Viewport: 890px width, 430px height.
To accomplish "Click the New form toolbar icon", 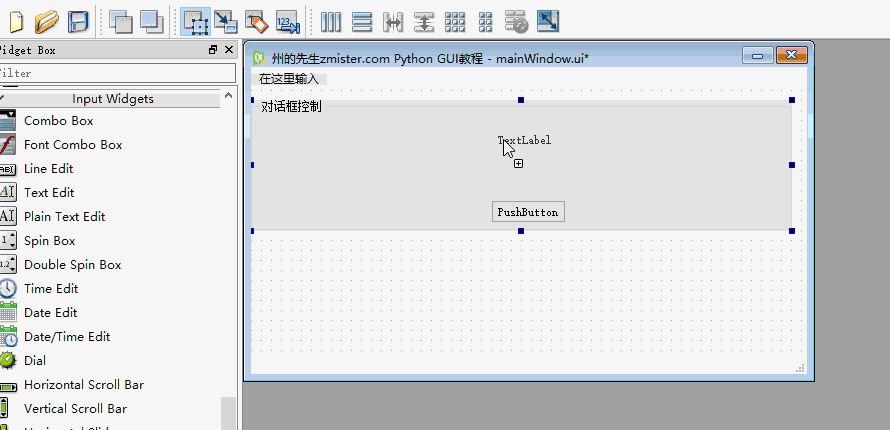I will 16,22.
